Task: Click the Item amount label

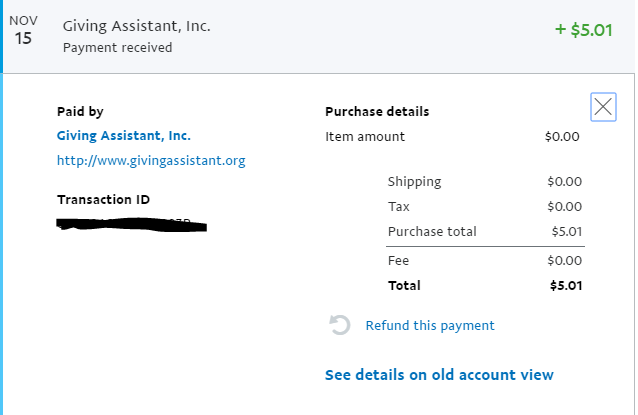Action: 365,136
